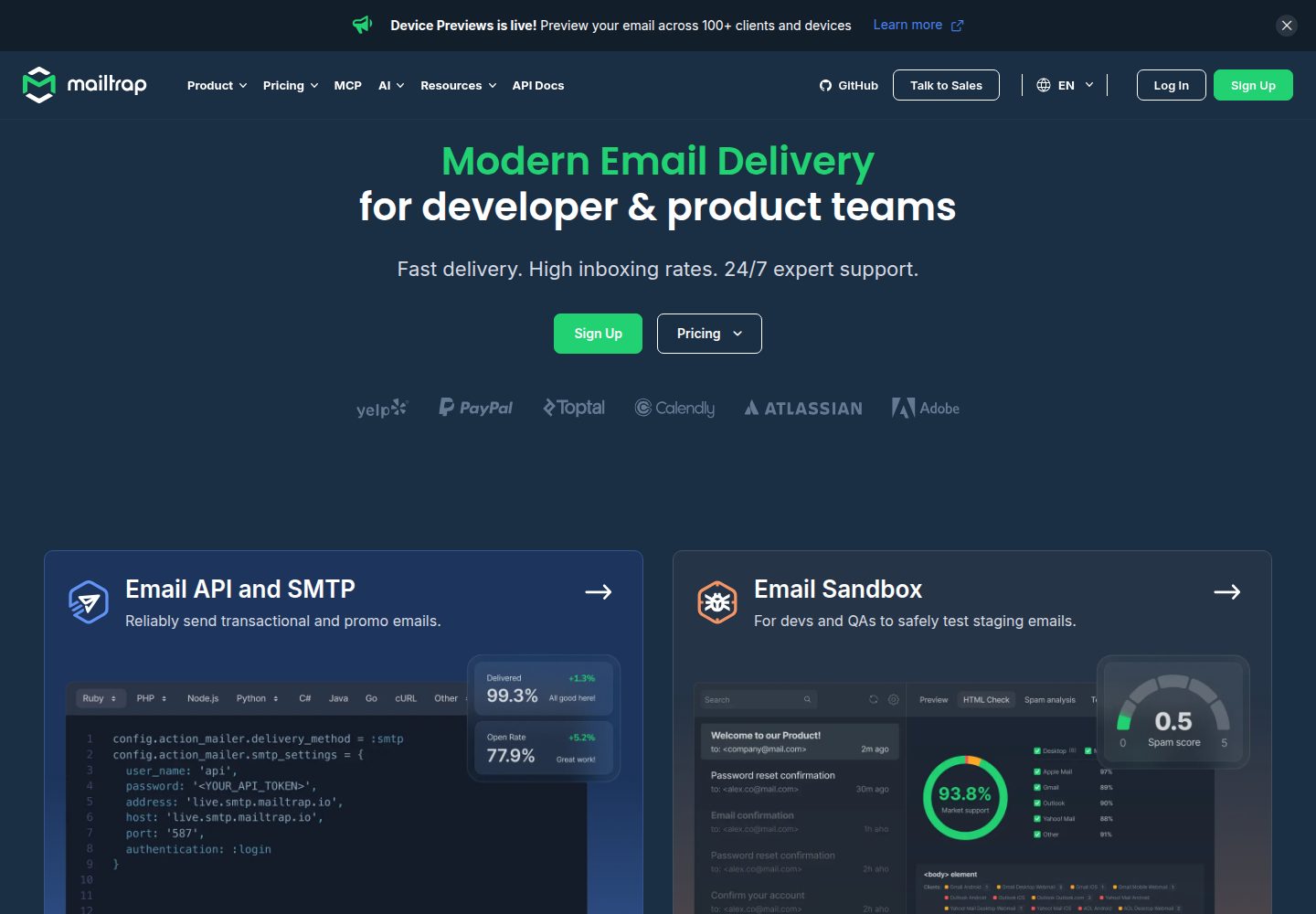Click the settings gear icon in sandbox inbox

pyautogui.click(x=894, y=699)
